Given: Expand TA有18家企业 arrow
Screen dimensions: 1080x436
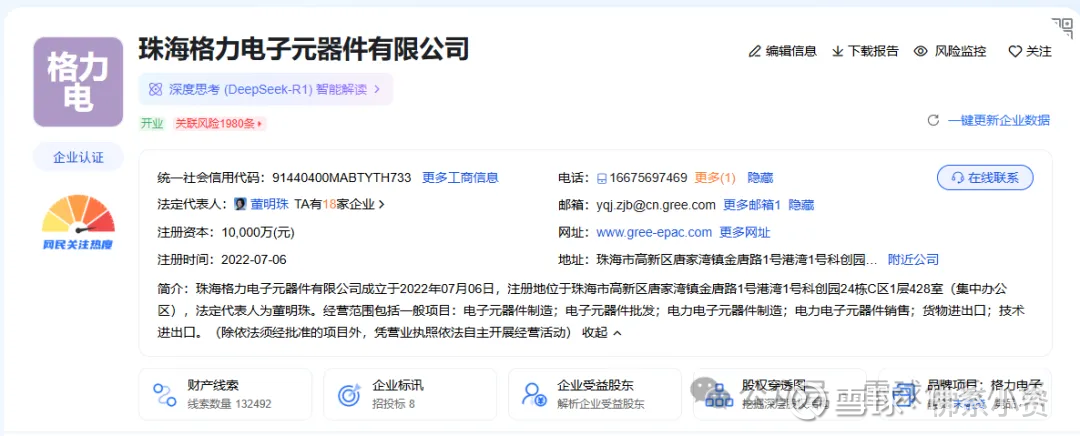Looking at the screenshot, I should 382,205.
